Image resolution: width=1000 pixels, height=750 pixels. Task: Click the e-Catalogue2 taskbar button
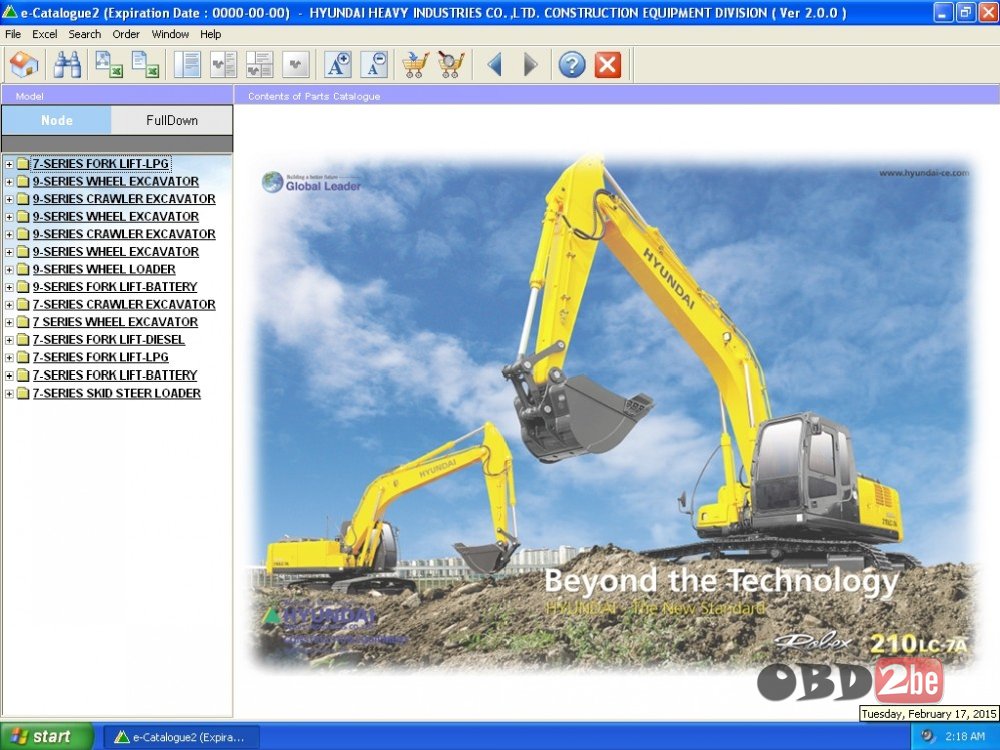pyautogui.click(x=182, y=737)
